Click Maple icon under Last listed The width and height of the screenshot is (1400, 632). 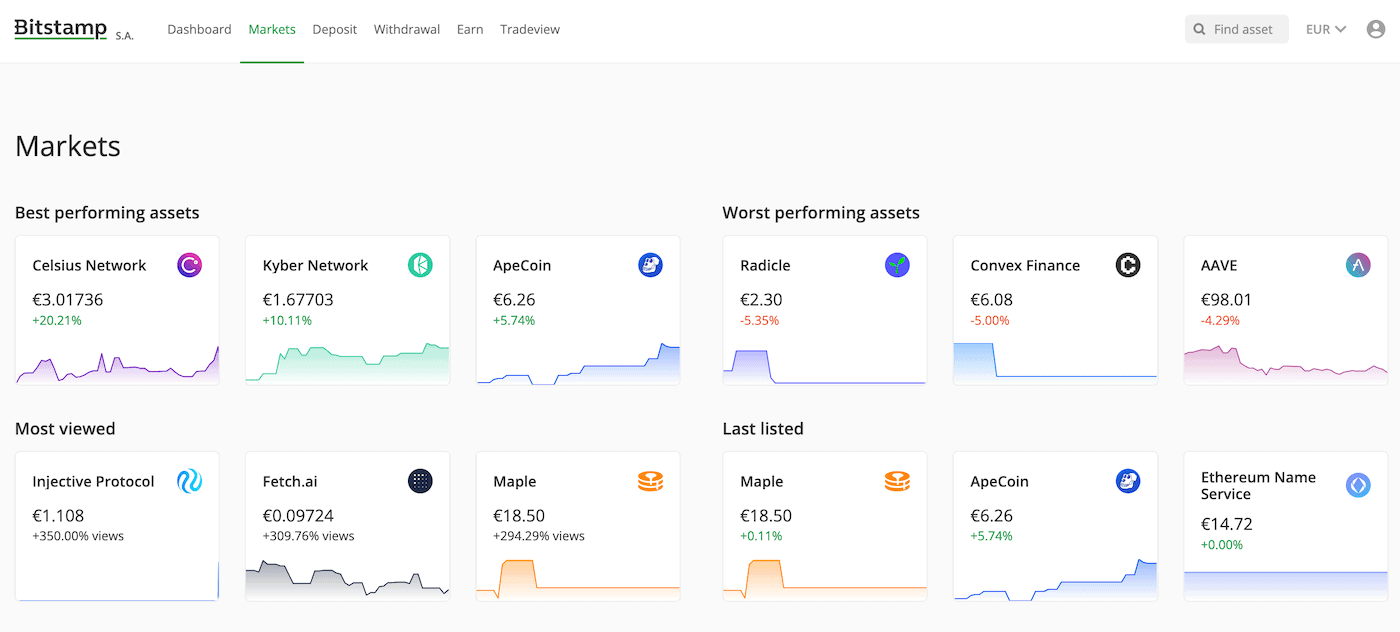(897, 481)
